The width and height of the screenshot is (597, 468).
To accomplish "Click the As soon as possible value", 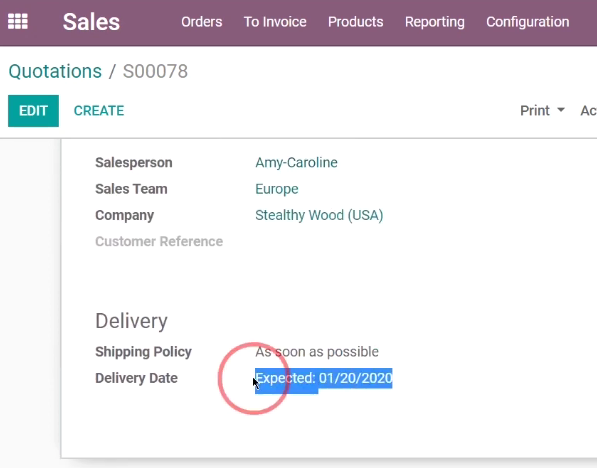I will [x=317, y=352].
